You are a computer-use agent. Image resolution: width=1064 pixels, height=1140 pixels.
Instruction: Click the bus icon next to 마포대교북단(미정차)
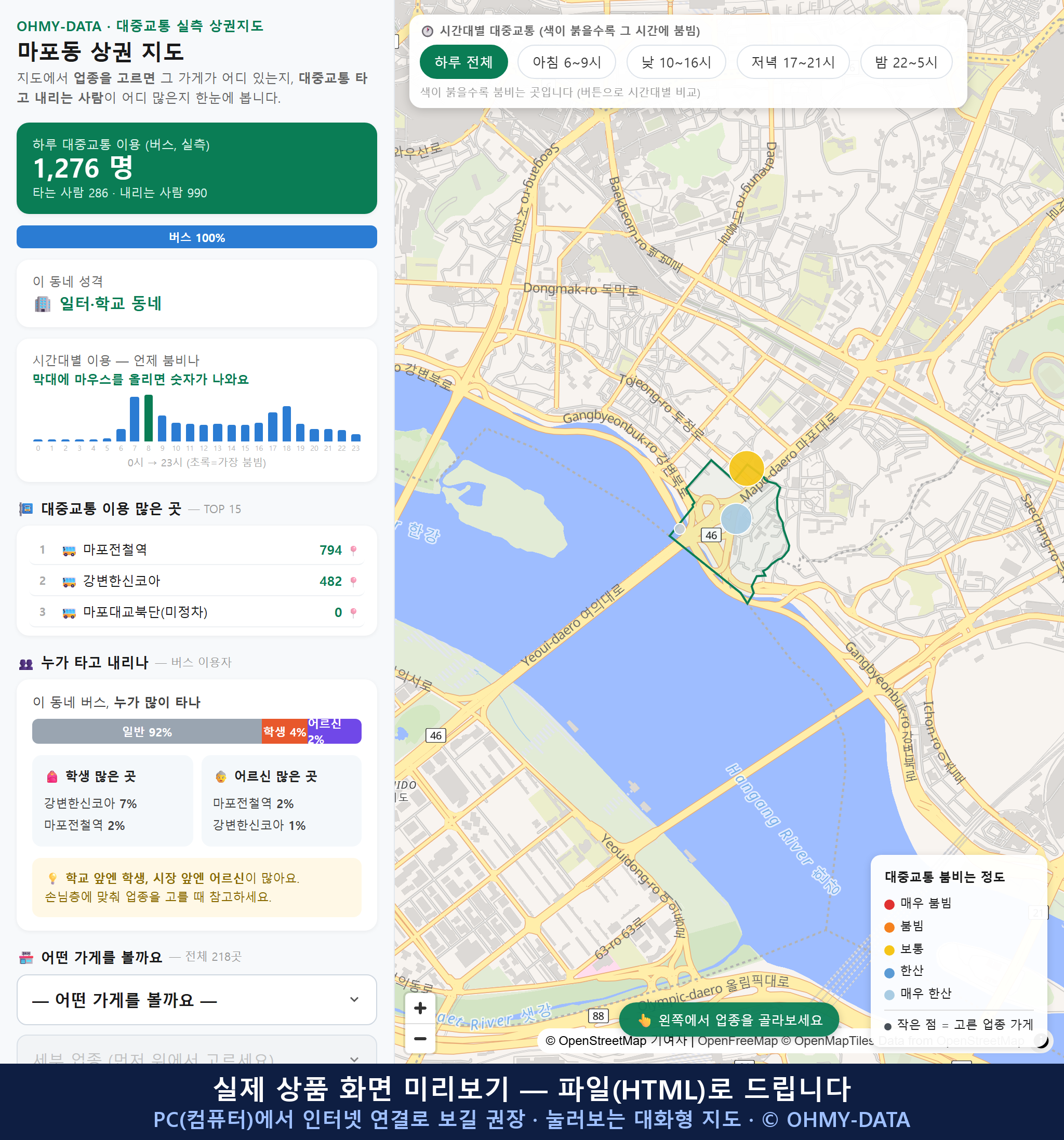(69, 612)
